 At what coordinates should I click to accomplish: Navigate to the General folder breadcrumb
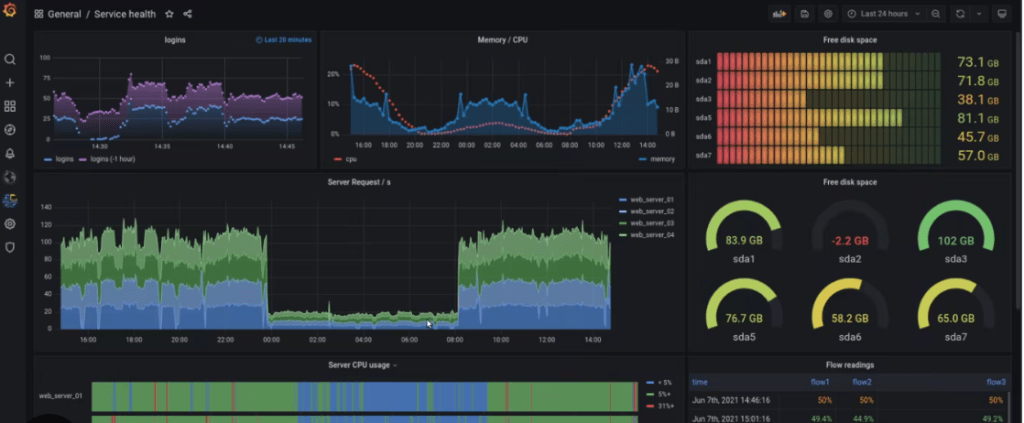click(64, 14)
